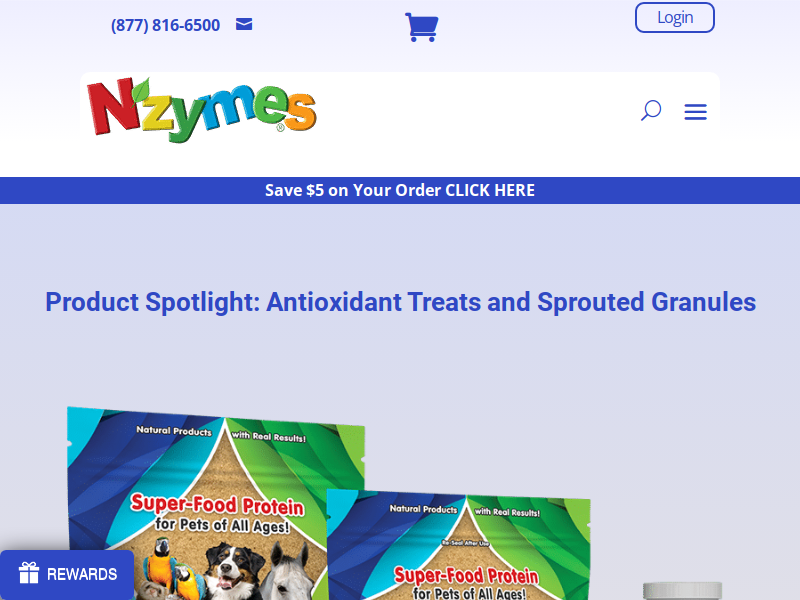Click the registered trademark symbol on logo

(x=281, y=127)
